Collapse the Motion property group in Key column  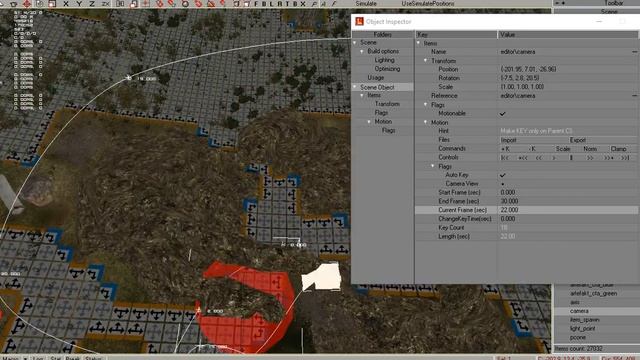(x=425, y=122)
